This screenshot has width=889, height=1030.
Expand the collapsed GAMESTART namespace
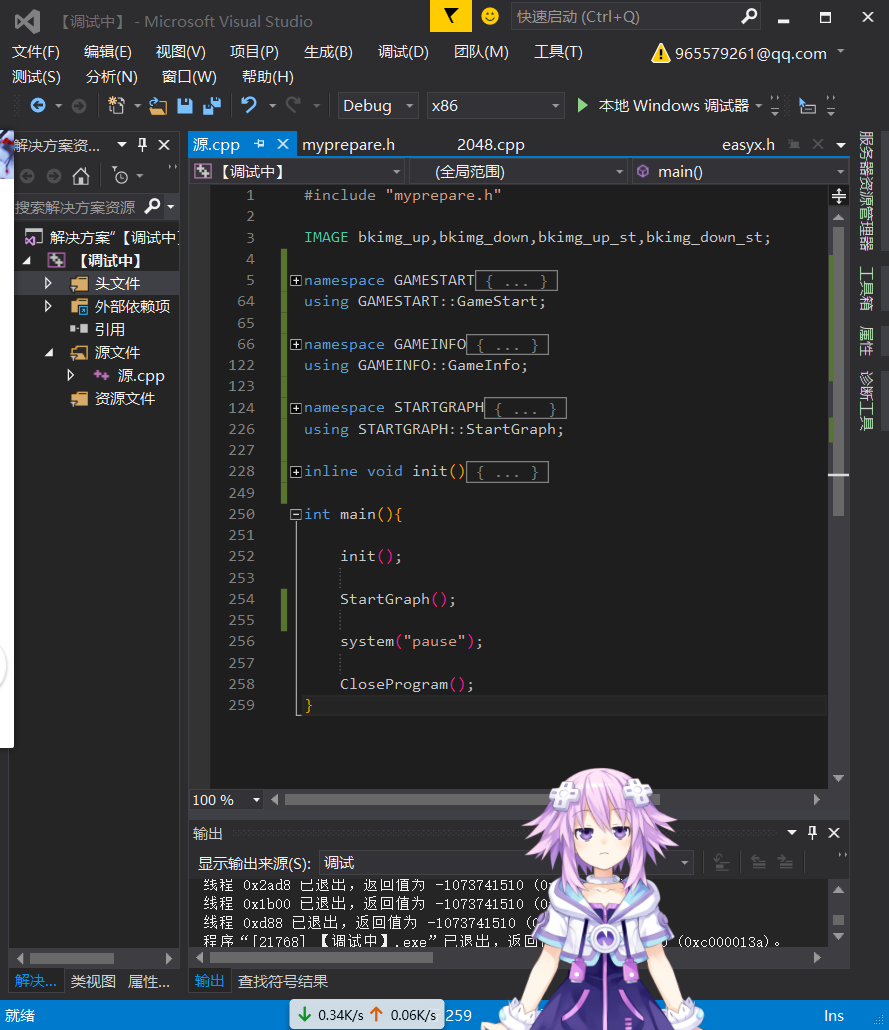coord(296,281)
